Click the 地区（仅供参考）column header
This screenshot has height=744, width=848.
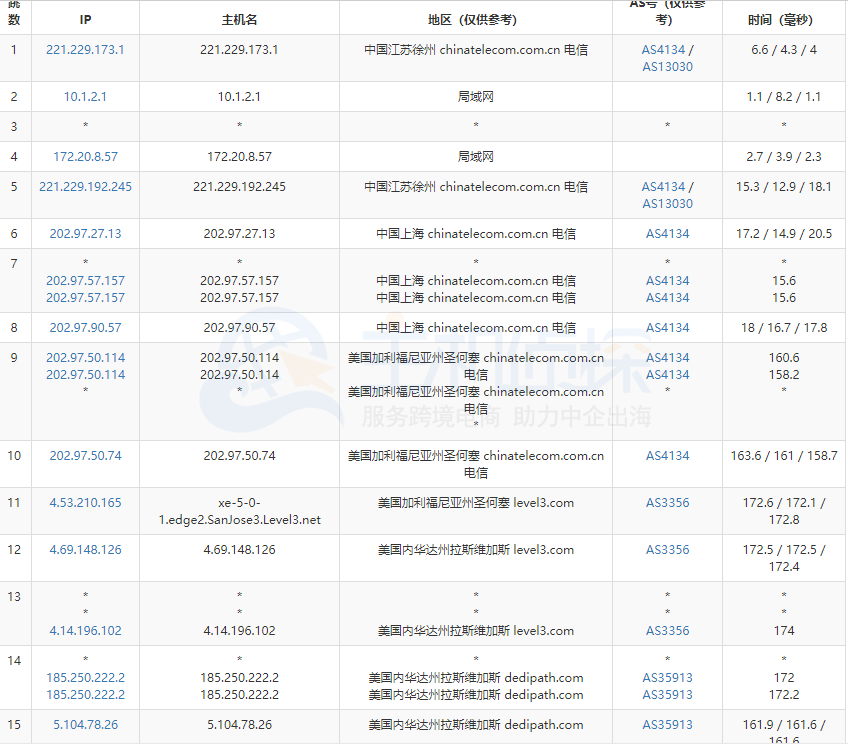click(475, 18)
